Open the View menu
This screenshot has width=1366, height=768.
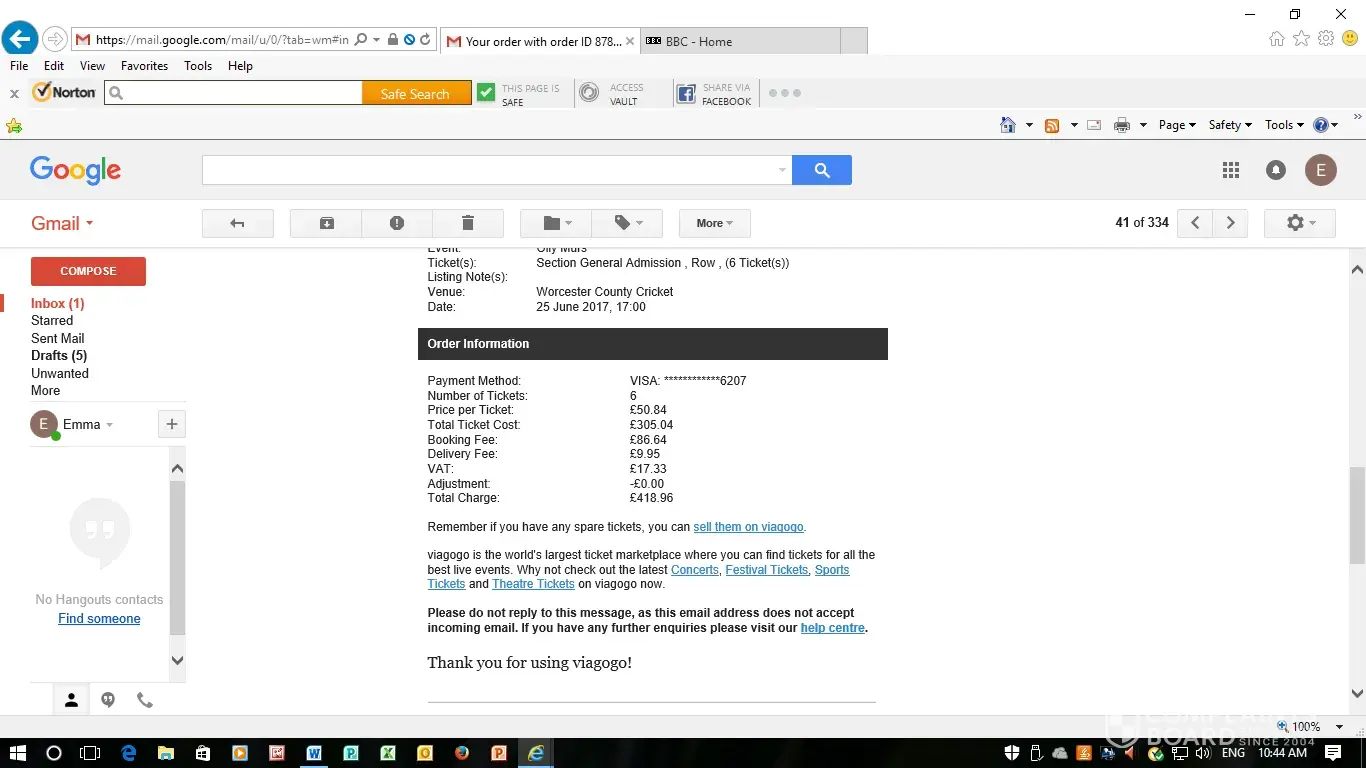(x=92, y=66)
